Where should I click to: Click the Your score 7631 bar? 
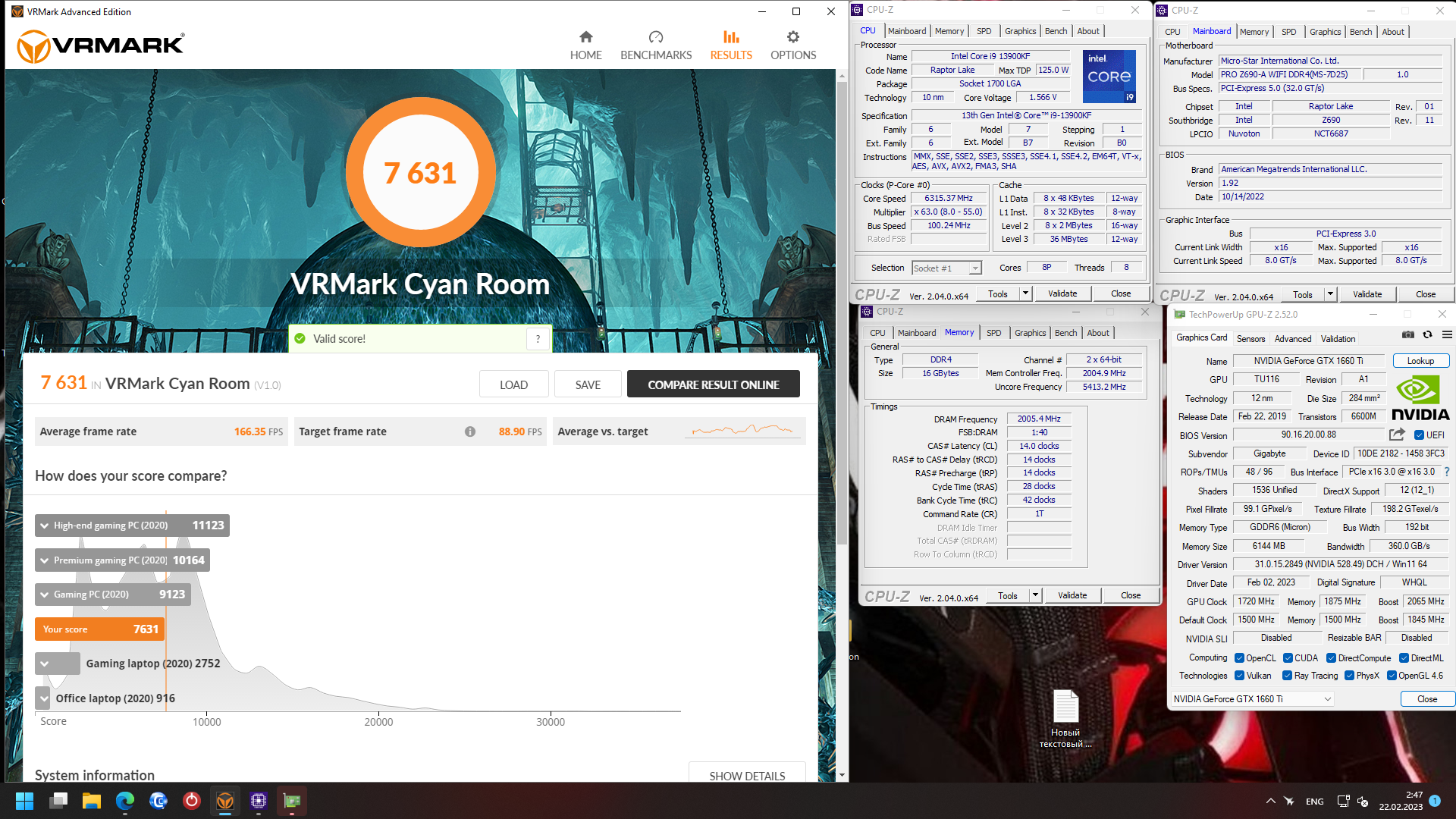click(99, 629)
